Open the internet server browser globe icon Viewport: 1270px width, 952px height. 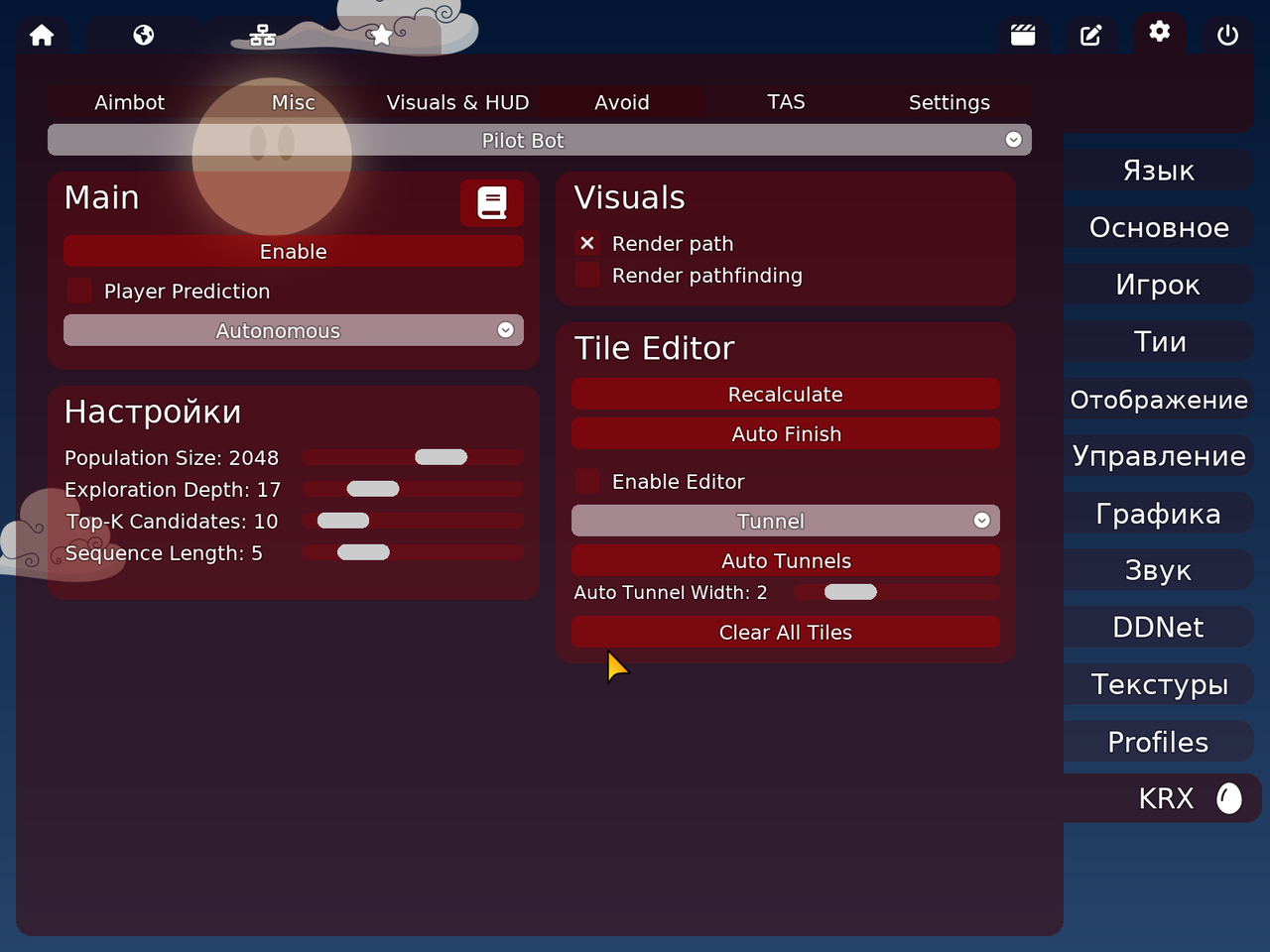[x=144, y=36]
